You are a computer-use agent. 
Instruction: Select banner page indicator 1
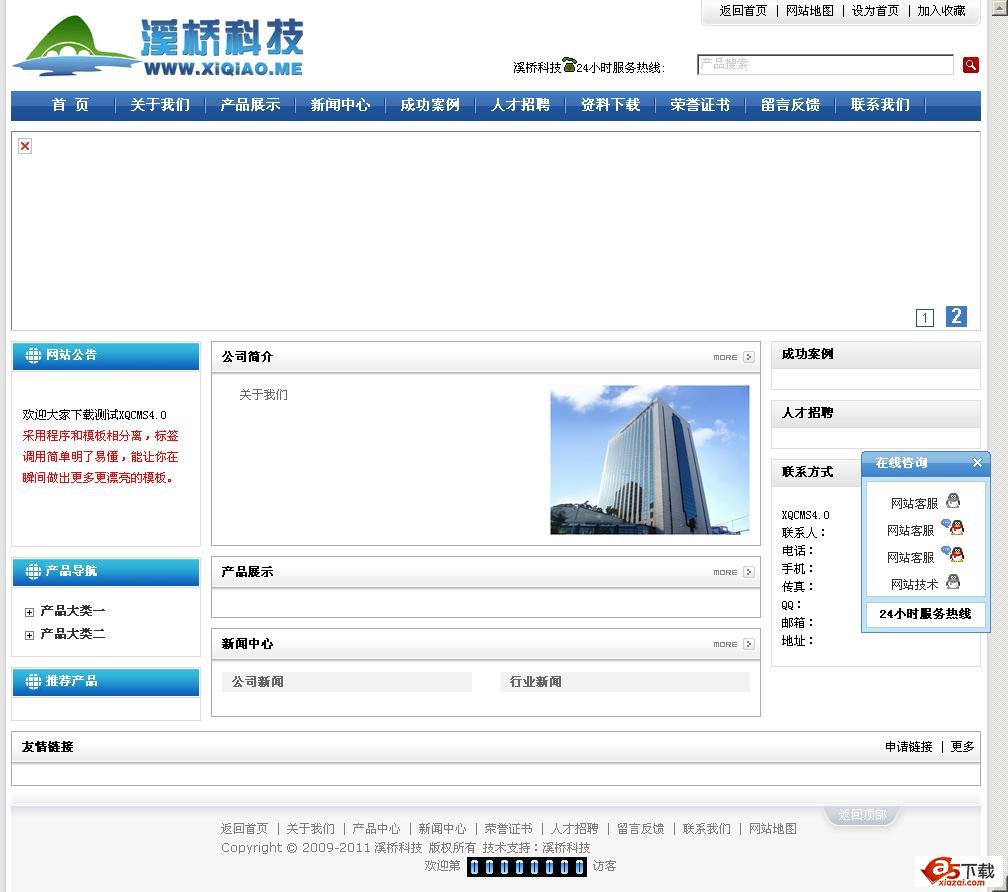[x=924, y=316]
